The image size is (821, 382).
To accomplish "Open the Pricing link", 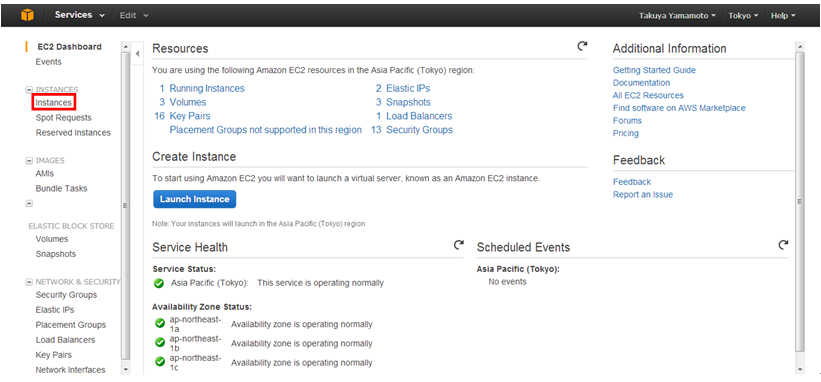I will point(626,133).
